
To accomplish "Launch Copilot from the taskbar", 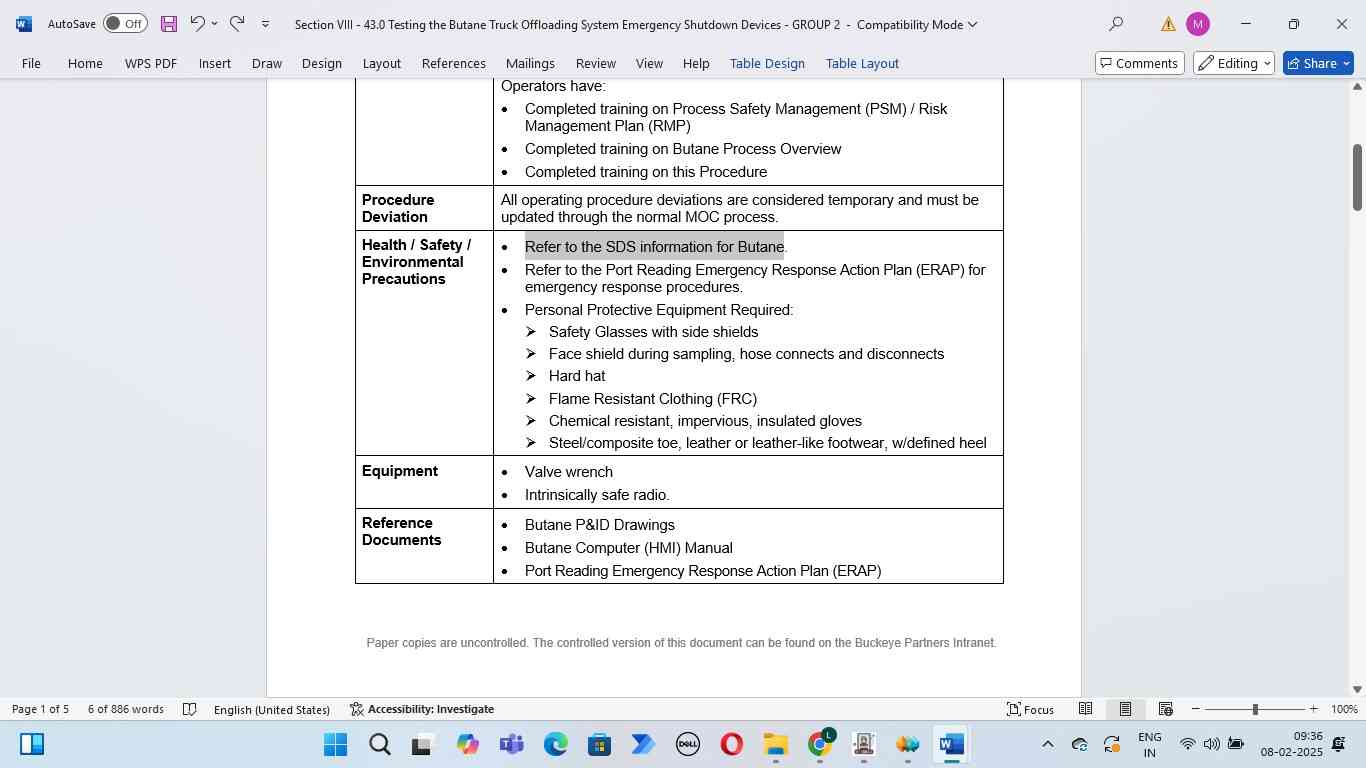I will coord(468,745).
